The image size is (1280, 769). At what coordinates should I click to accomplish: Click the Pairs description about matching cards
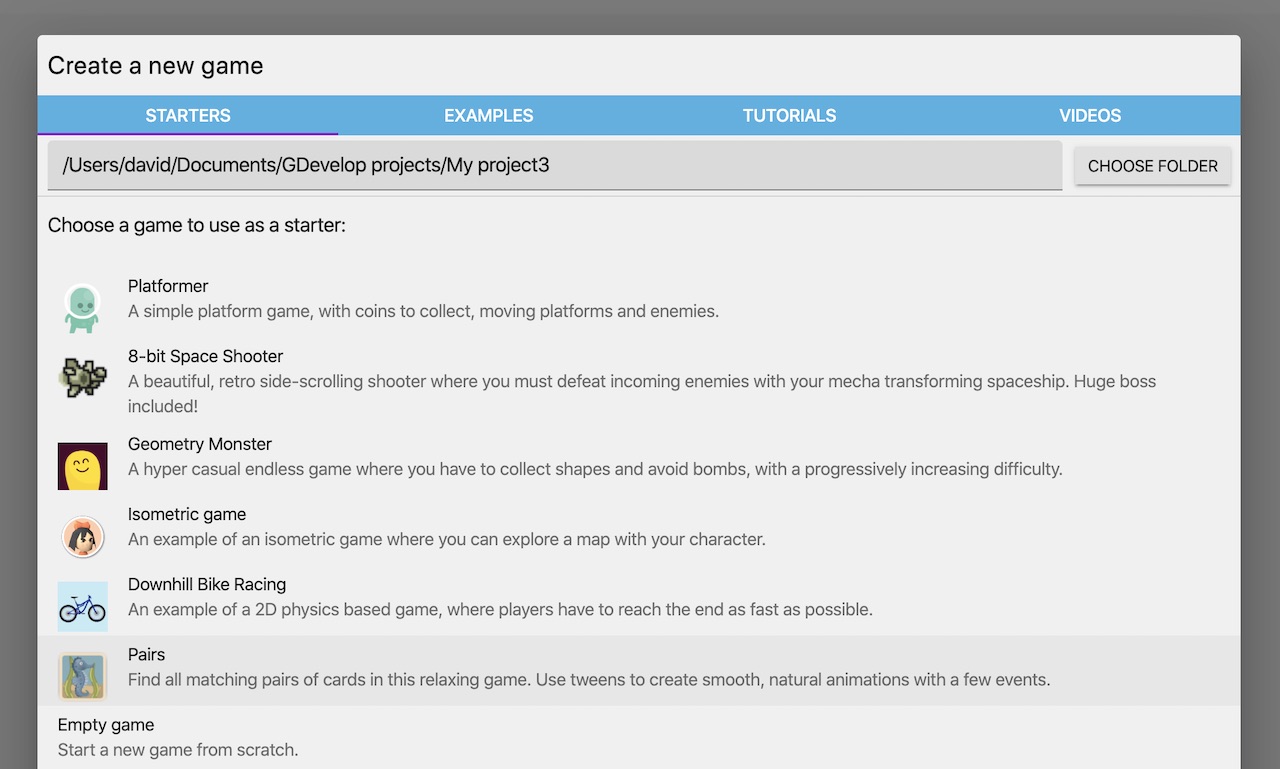coord(589,680)
